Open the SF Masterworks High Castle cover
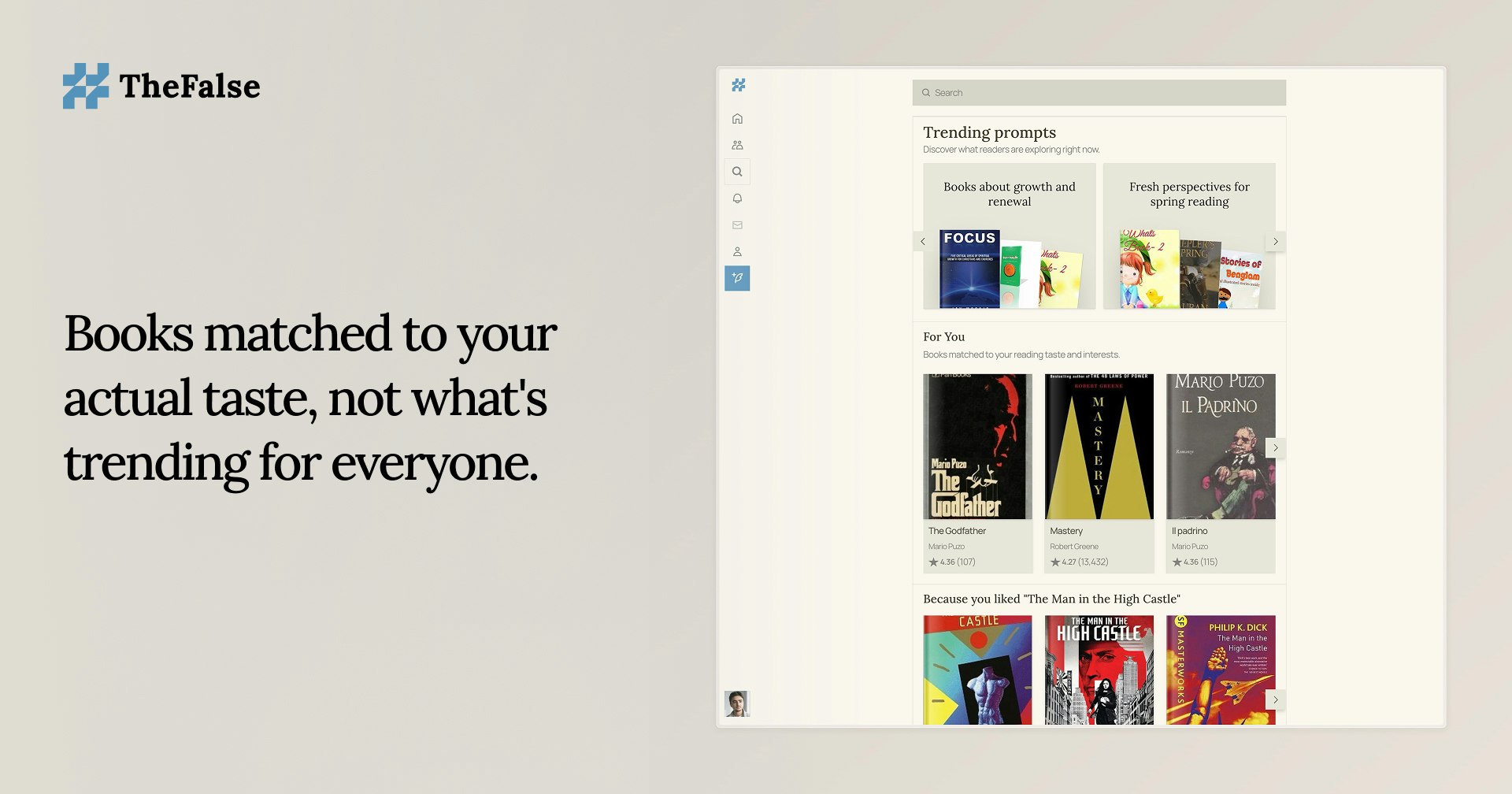1512x794 pixels. [x=1221, y=670]
